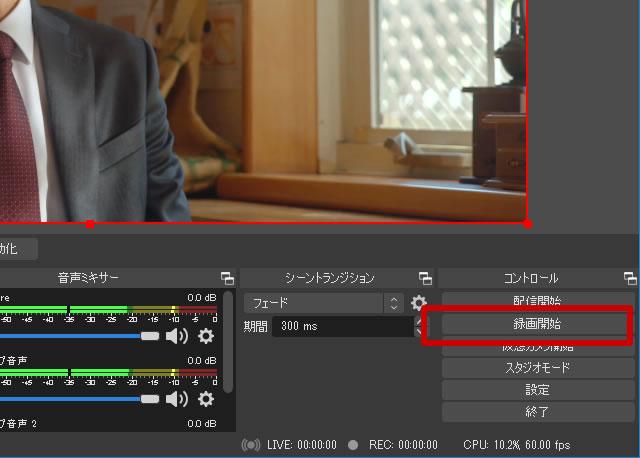Click the 配信開始 button
The width and height of the screenshot is (640, 458).
[x=536, y=302]
